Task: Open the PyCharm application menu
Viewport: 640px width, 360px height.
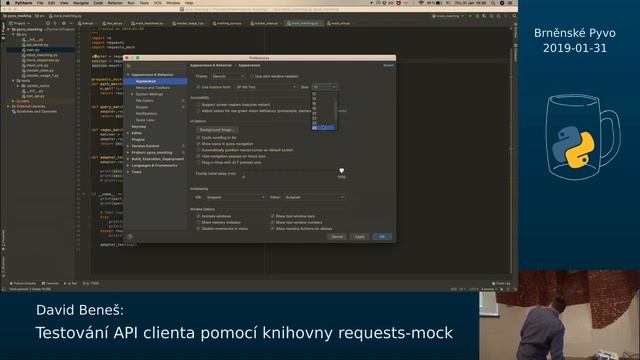Action: coord(23,3)
